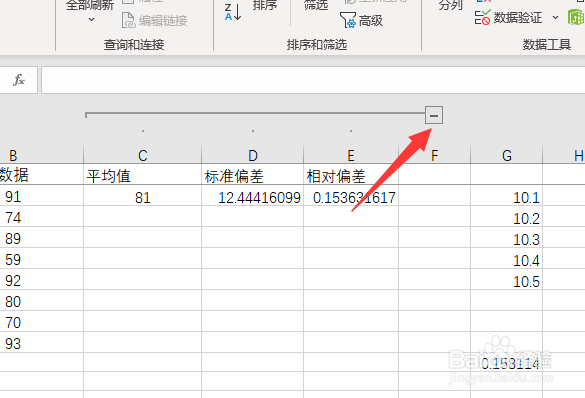
Task: Select the cell containing 81
Action: coord(143,195)
